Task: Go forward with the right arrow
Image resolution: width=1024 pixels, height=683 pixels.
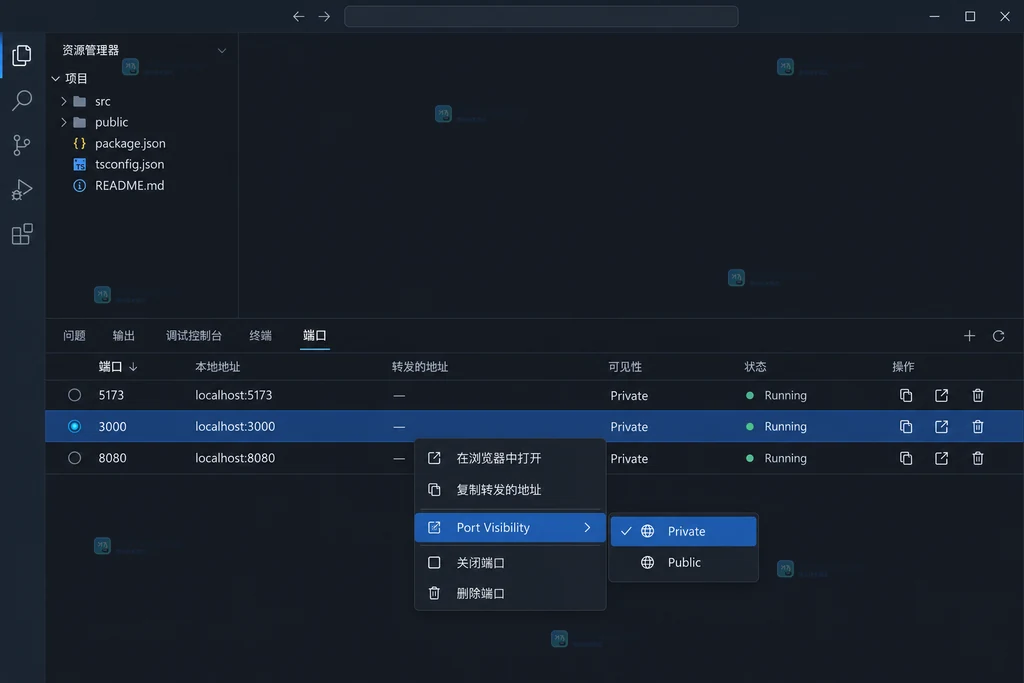Action: point(324,16)
